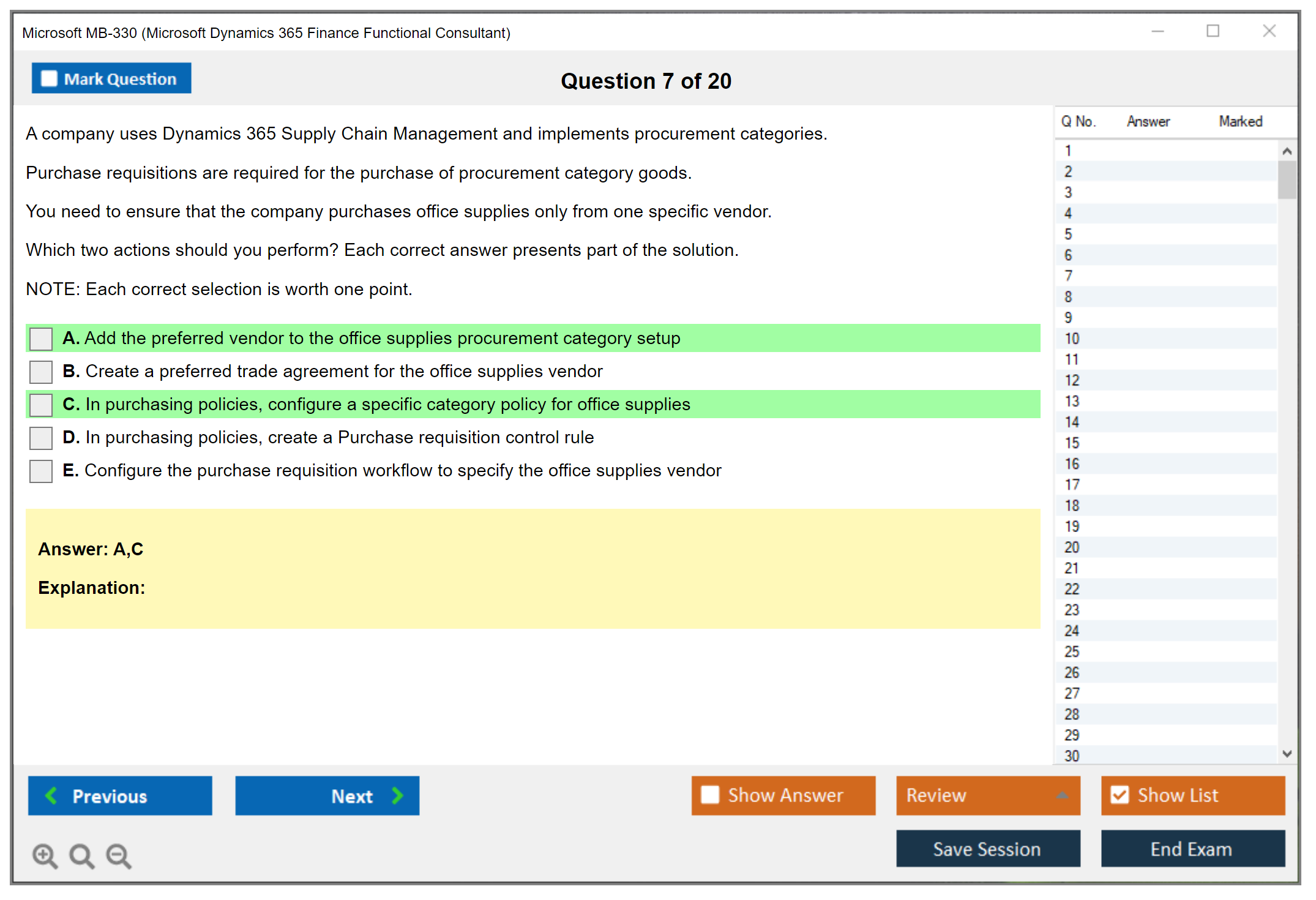This screenshot has height=900, width=1316.
Task: Select question 20 row in the list
Action: click(1072, 547)
